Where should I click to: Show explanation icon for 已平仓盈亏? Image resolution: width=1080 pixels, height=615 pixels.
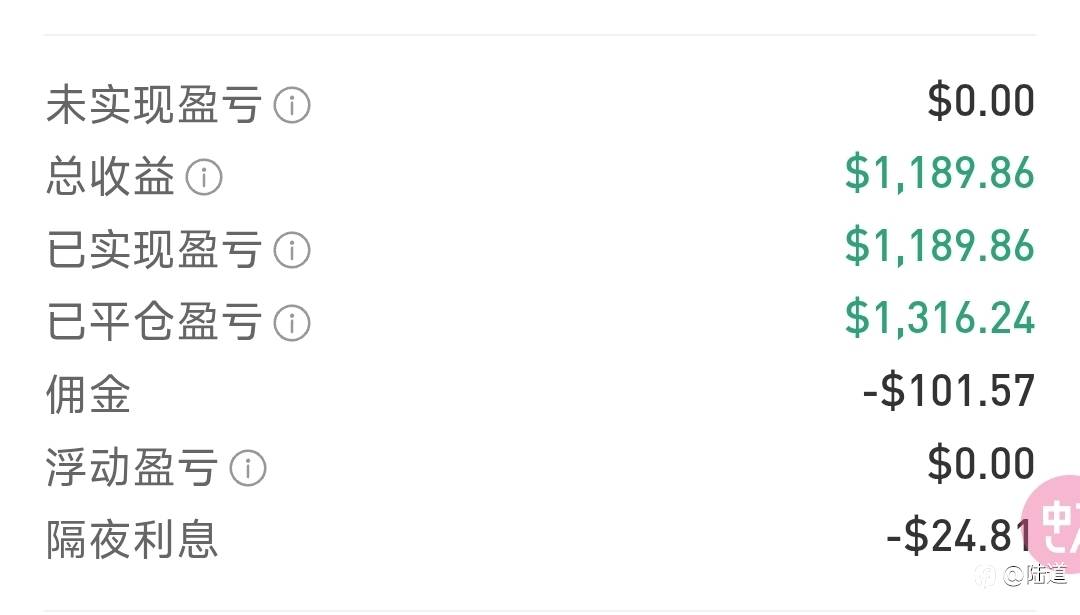[292, 322]
